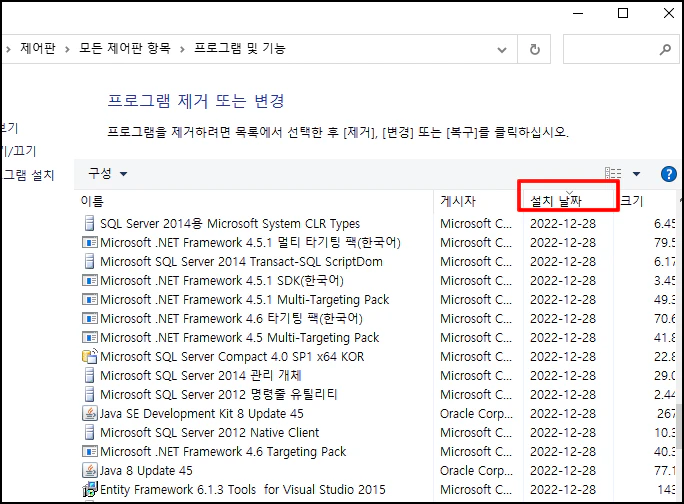Screen dimensions: 684x504
Task: Click the SQL Server 2012 Native Client icon
Action: pyautogui.click(x=89, y=432)
